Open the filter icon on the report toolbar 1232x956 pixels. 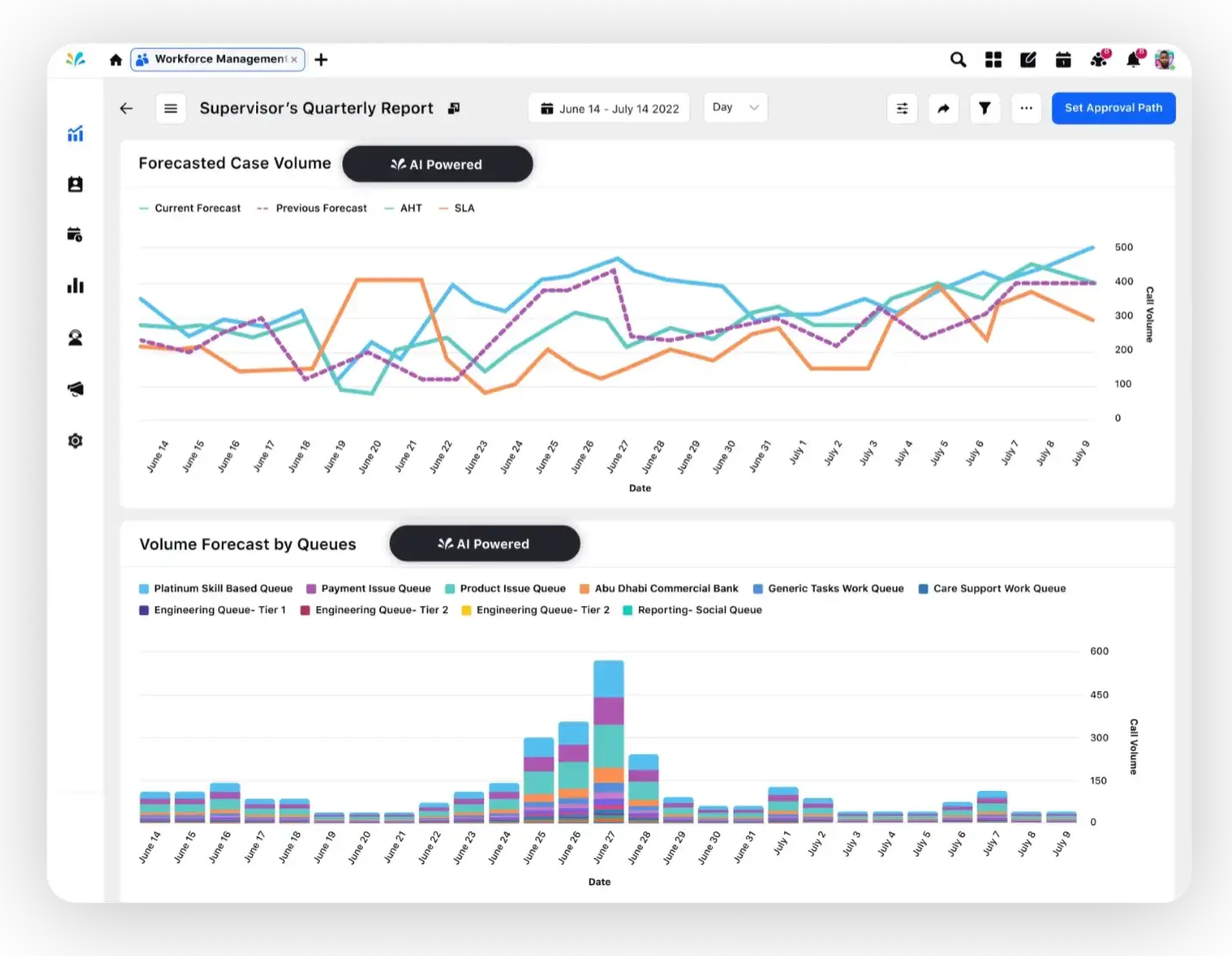click(984, 108)
